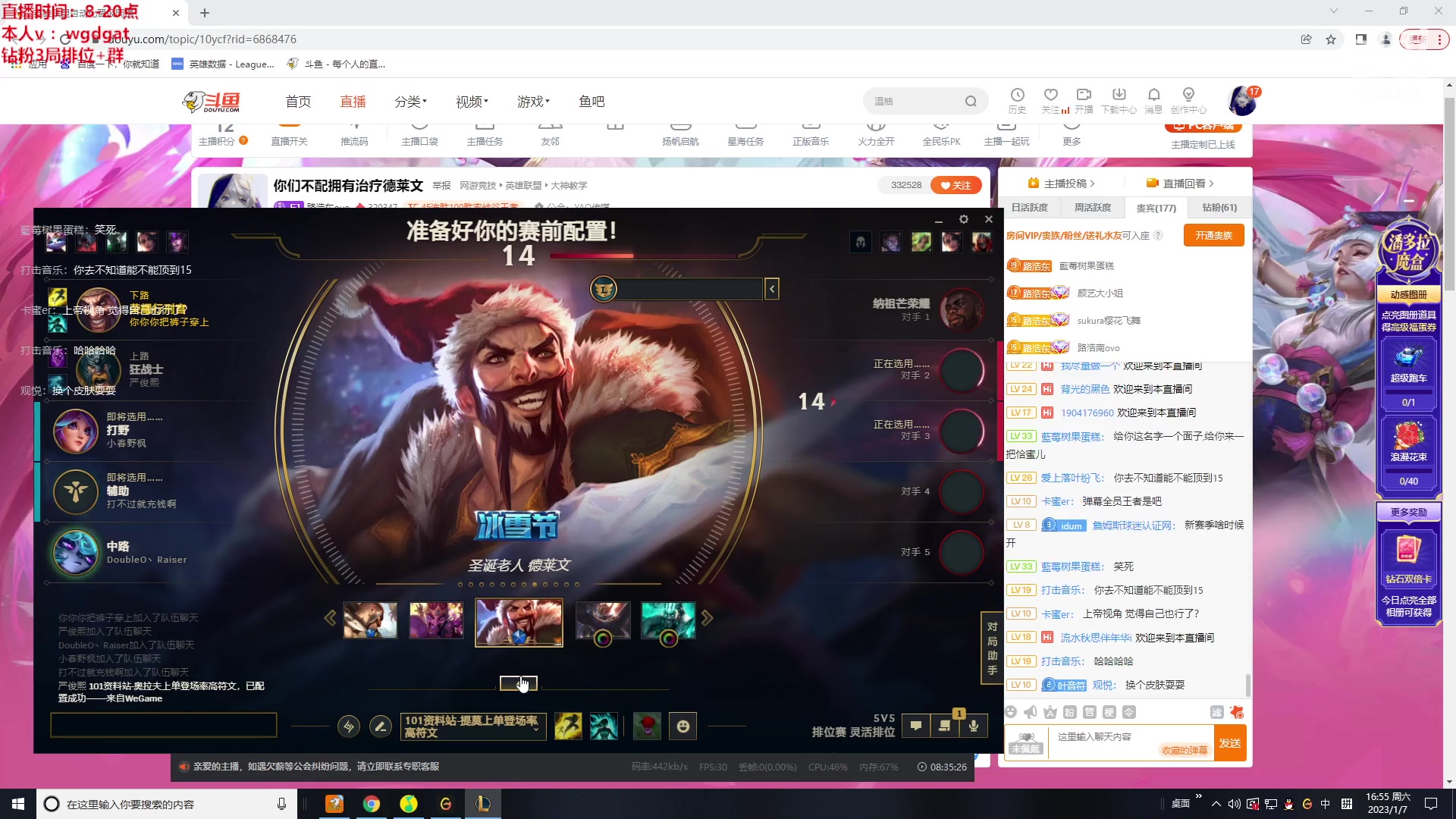1456x819 pixels.
Task: Click the orange 发送 send button
Action: pos(1229,743)
